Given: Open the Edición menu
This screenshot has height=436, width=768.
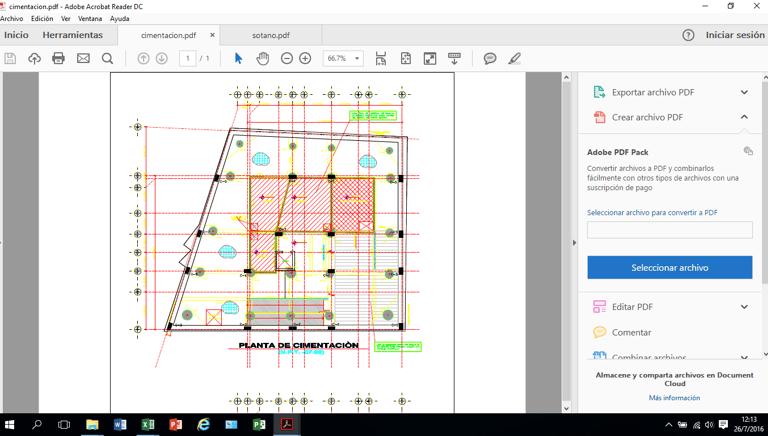Looking at the screenshot, I should (x=42, y=19).
